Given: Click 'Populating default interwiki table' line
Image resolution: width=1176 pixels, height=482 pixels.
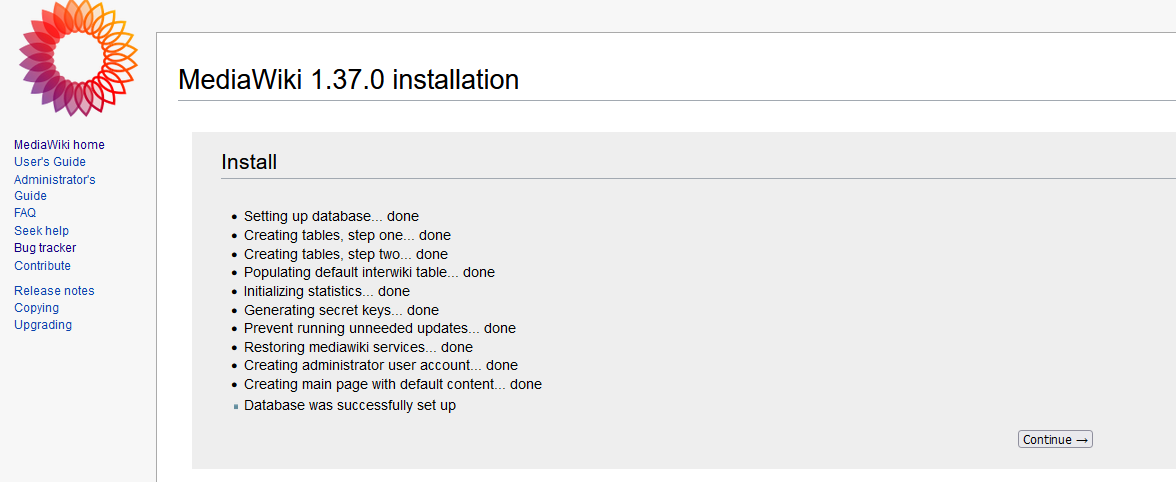Looking at the screenshot, I should click(369, 272).
